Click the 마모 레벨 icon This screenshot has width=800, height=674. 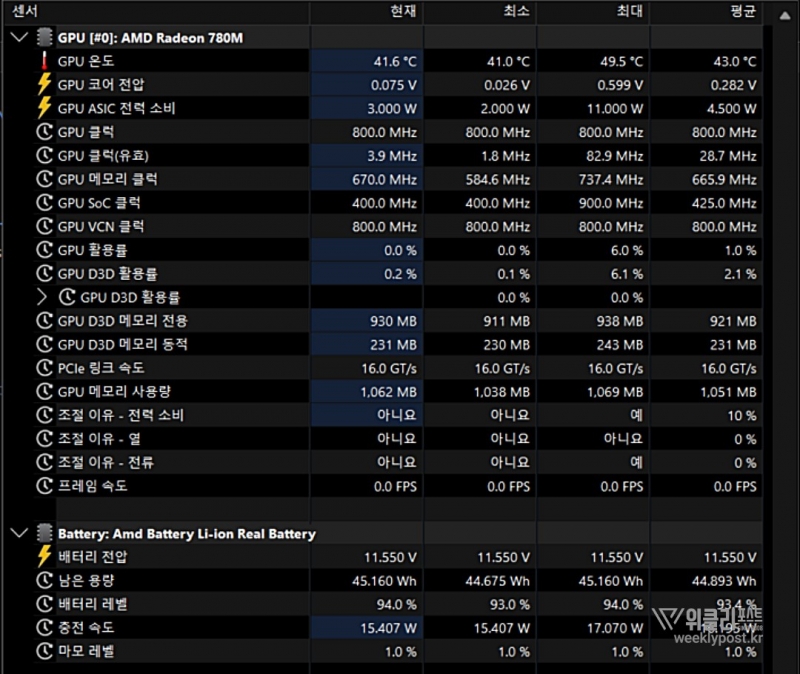click(x=44, y=651)
